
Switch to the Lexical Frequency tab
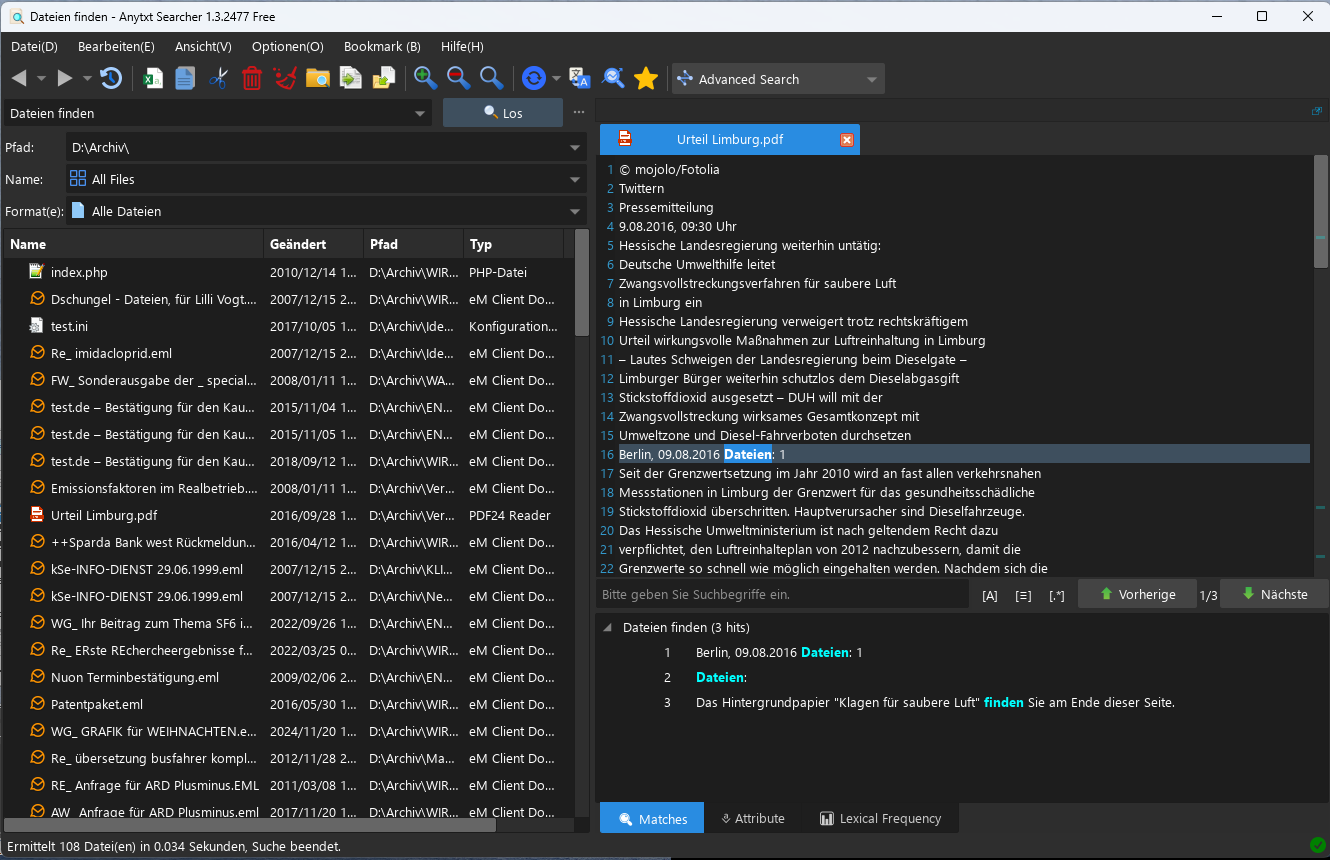point(880,818)
